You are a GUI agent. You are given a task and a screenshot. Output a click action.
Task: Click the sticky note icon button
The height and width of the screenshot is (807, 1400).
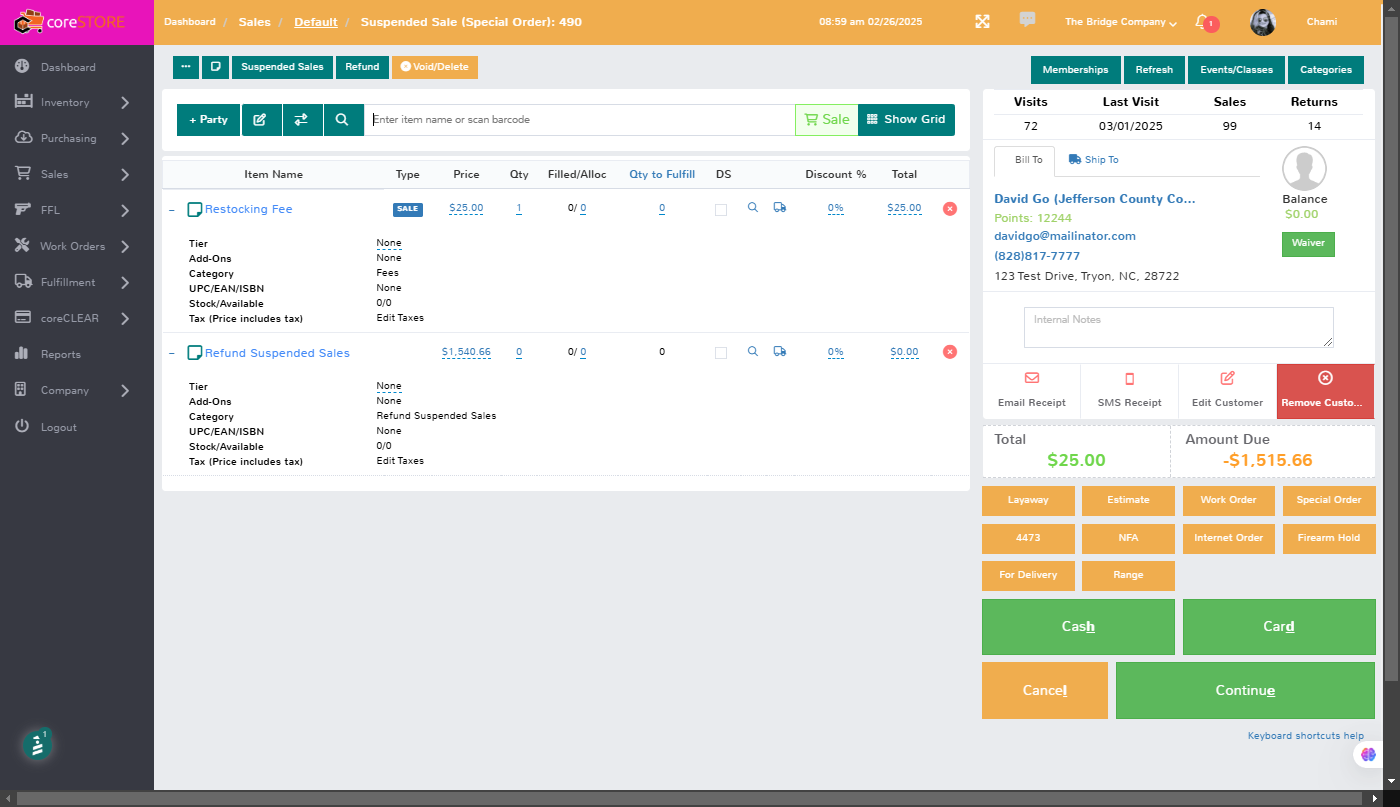[x=215, y=67]
